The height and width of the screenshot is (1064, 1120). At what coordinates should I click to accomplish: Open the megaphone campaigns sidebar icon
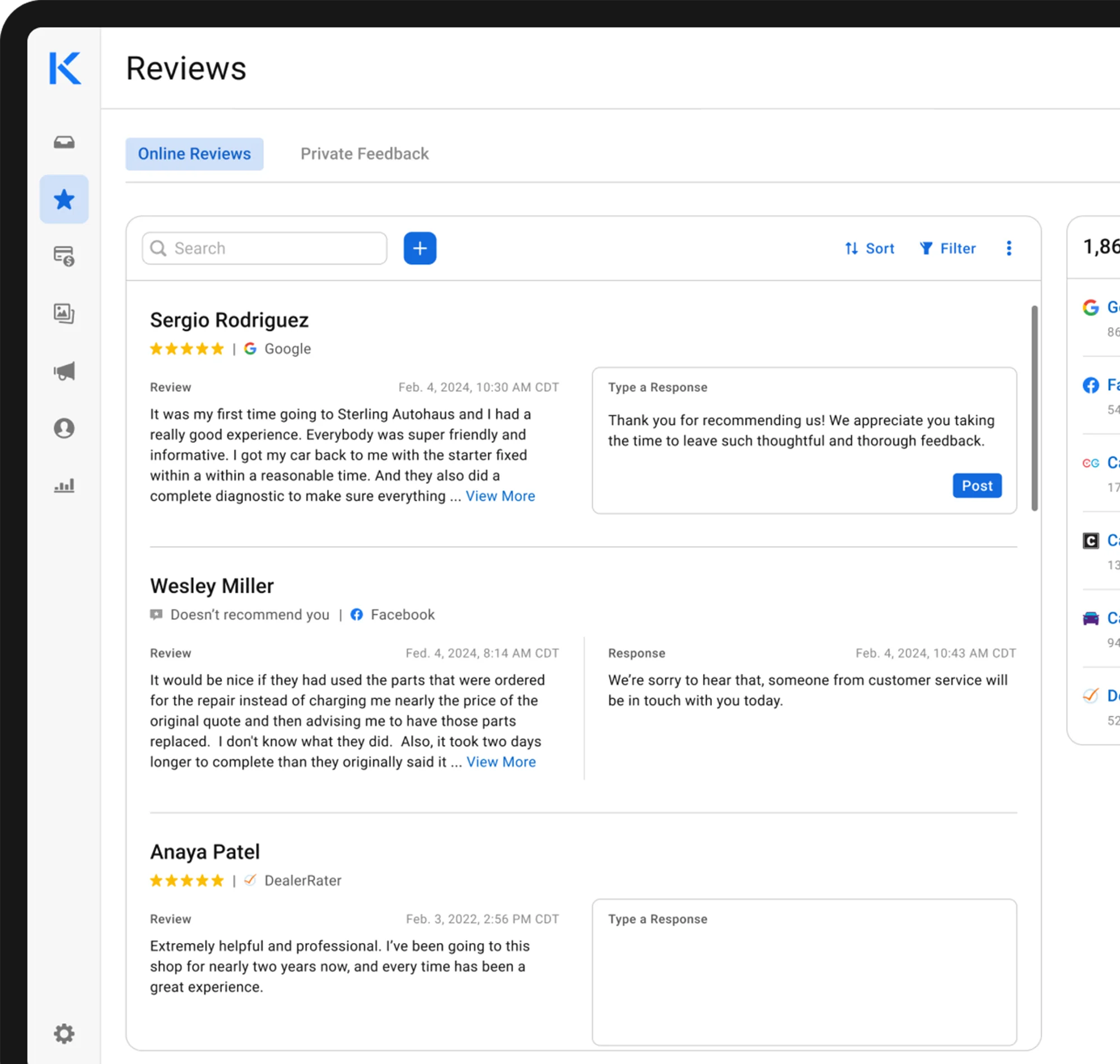(64, 371)
